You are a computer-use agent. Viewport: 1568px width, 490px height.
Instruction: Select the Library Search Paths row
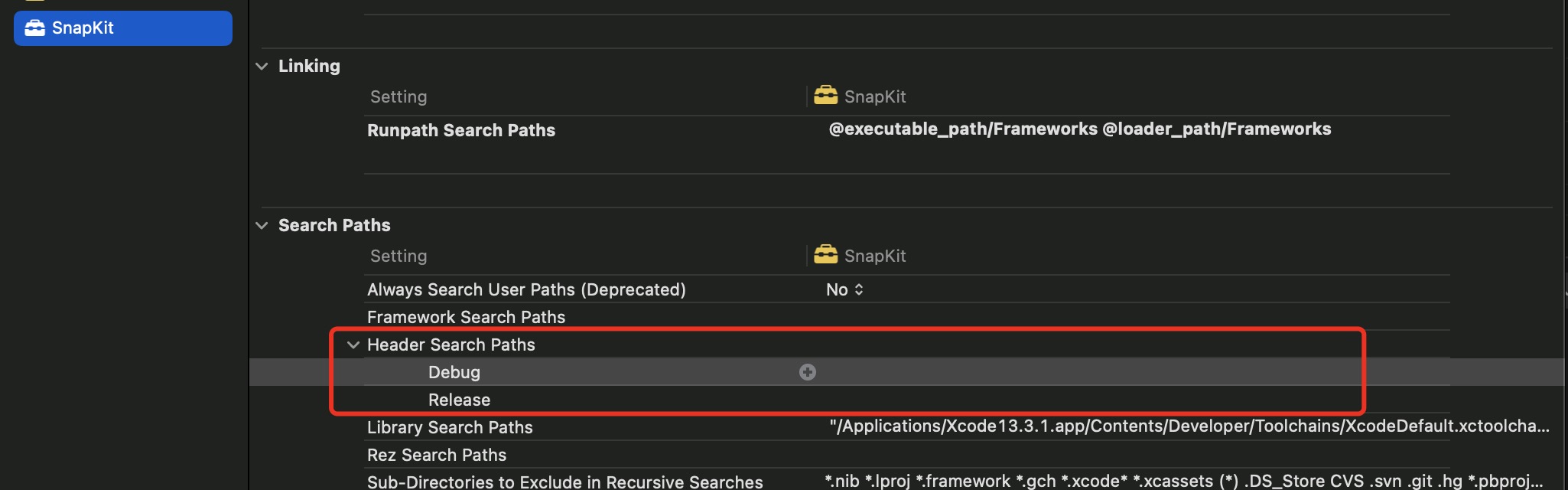pos(450,427)
